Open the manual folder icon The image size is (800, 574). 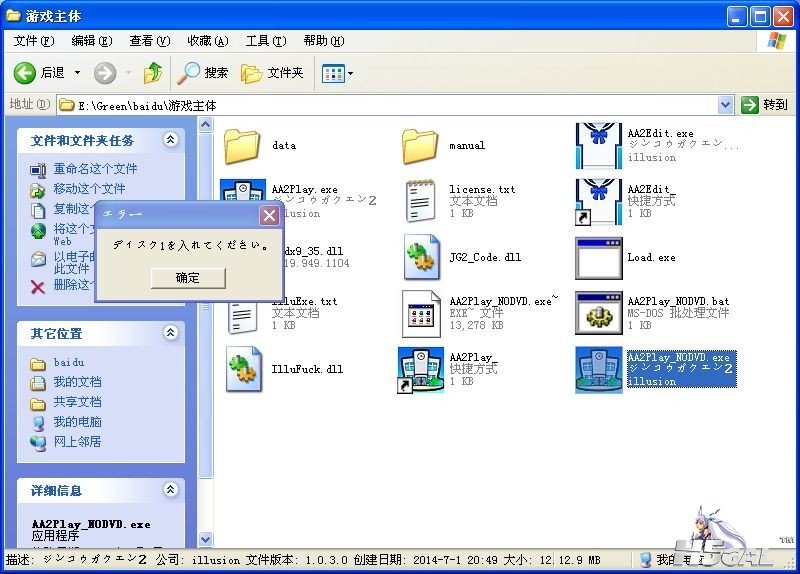click(419, 146)
